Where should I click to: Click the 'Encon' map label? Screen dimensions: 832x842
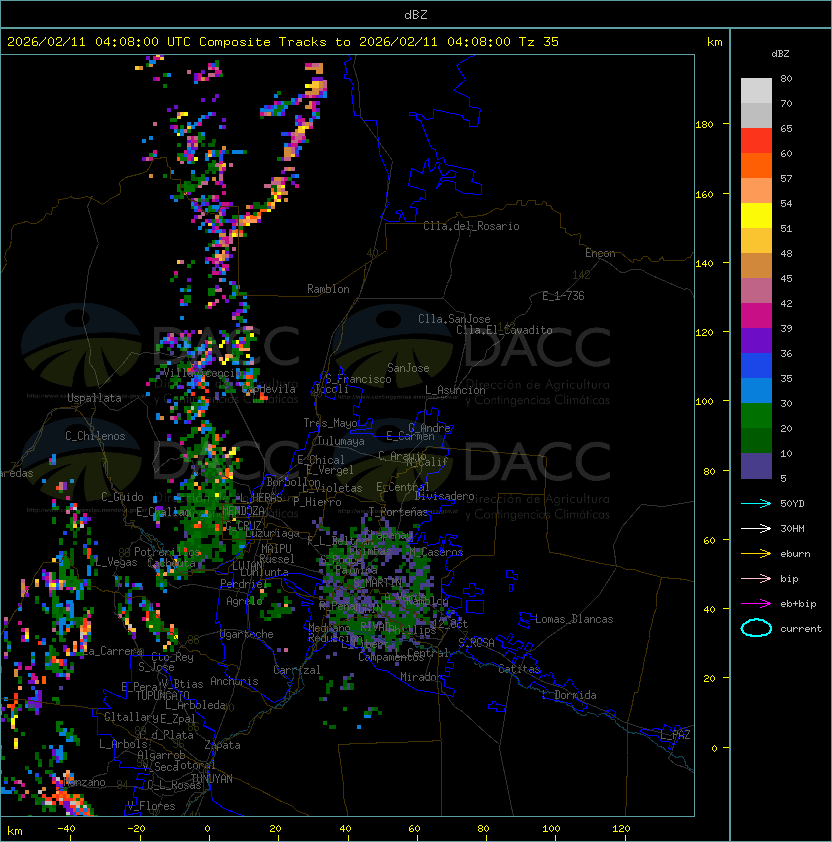(x=600, y=253)
